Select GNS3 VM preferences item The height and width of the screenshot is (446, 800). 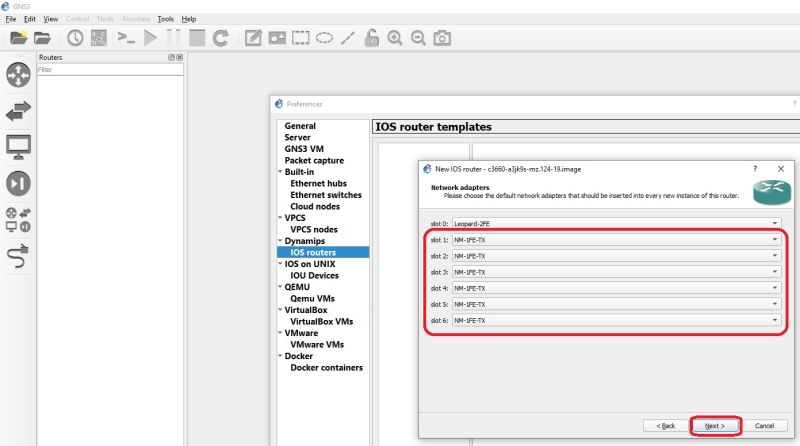304,149
